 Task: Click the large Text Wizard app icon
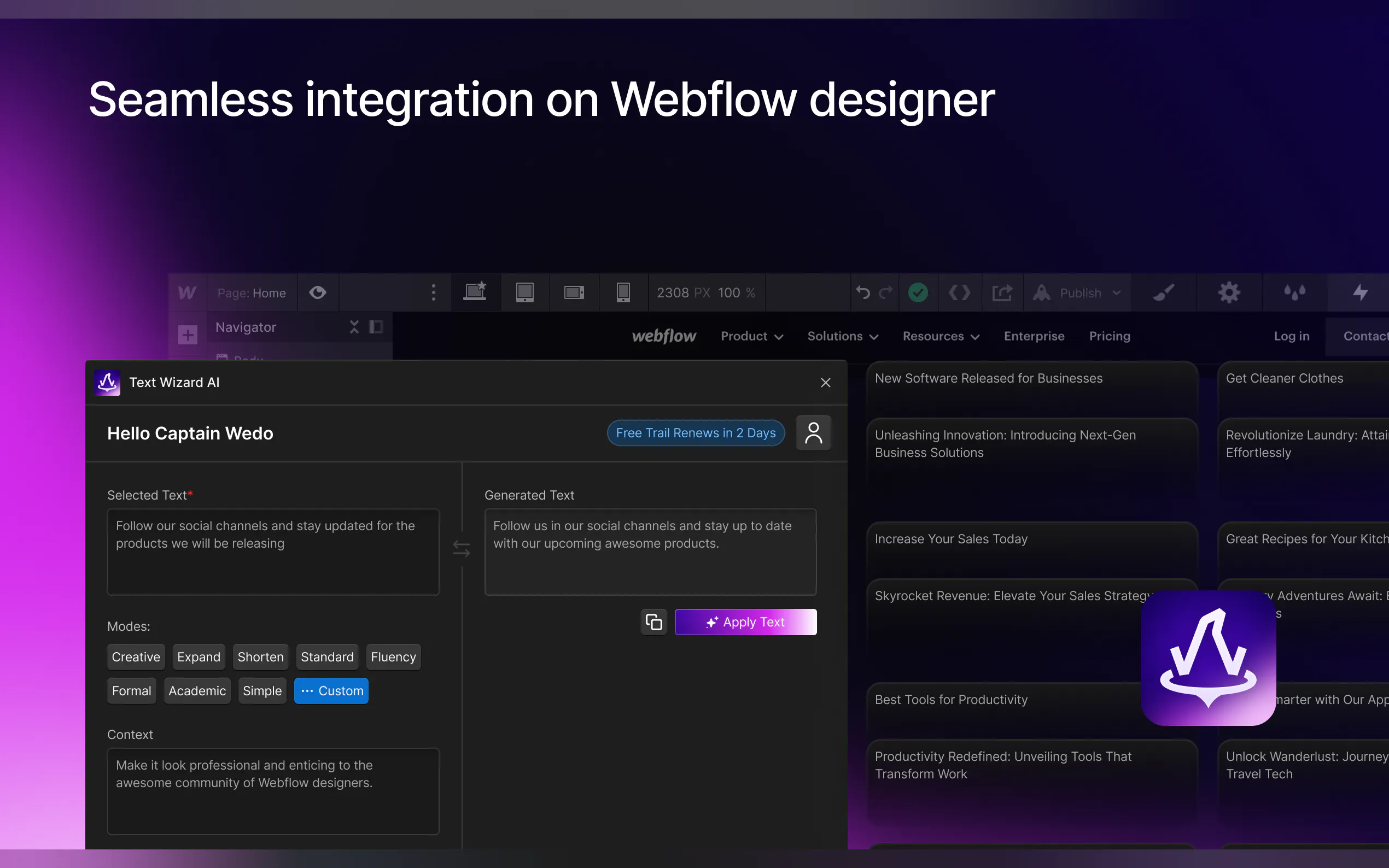1209,658
